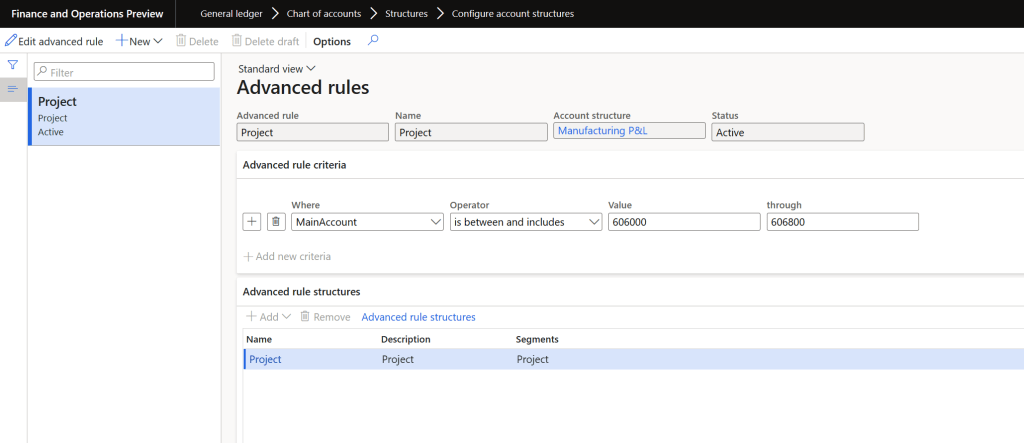Click the Edit advanced rule pencil icon

coord(11,41)
